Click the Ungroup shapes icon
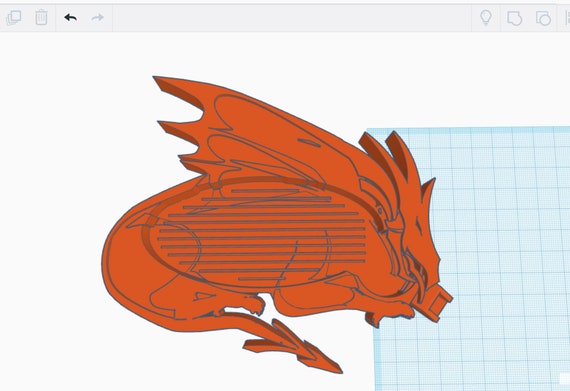The width and height of the screenshot is (570, 391). pos(543,18)
